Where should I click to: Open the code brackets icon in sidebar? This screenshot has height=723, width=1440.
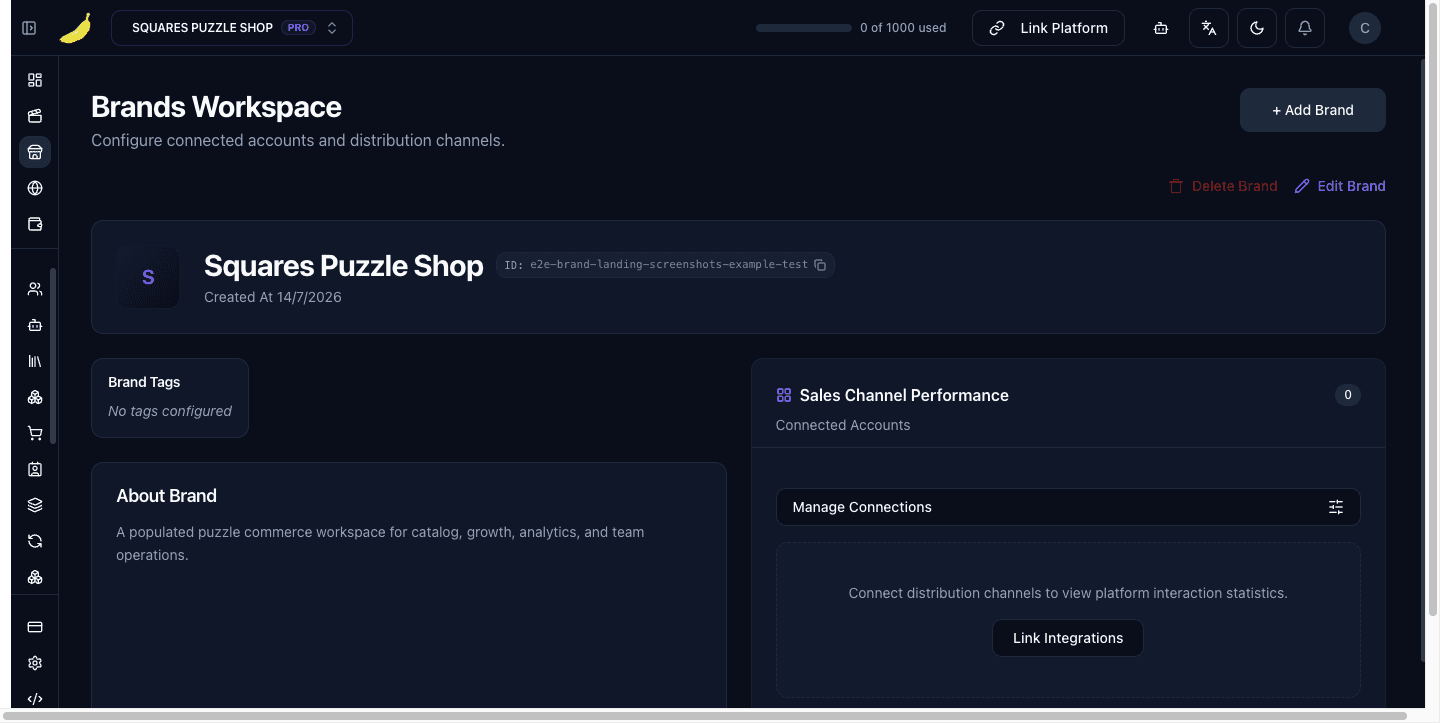(x=35, y=699)
